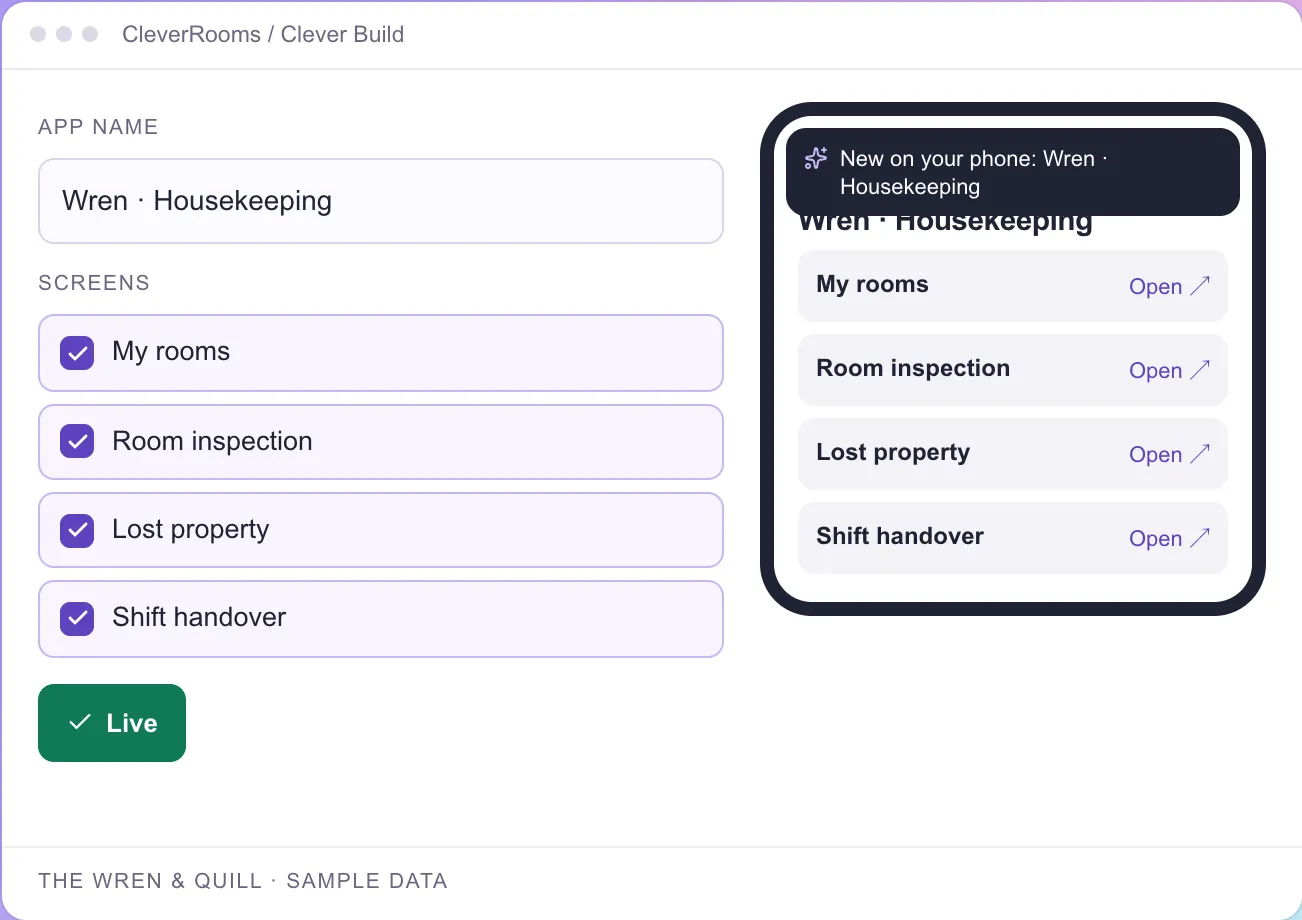This screenshot has height=920, width=1302.
Task: Click the "CleverRooms / Clever Build" title text
Action: (263, 34)
